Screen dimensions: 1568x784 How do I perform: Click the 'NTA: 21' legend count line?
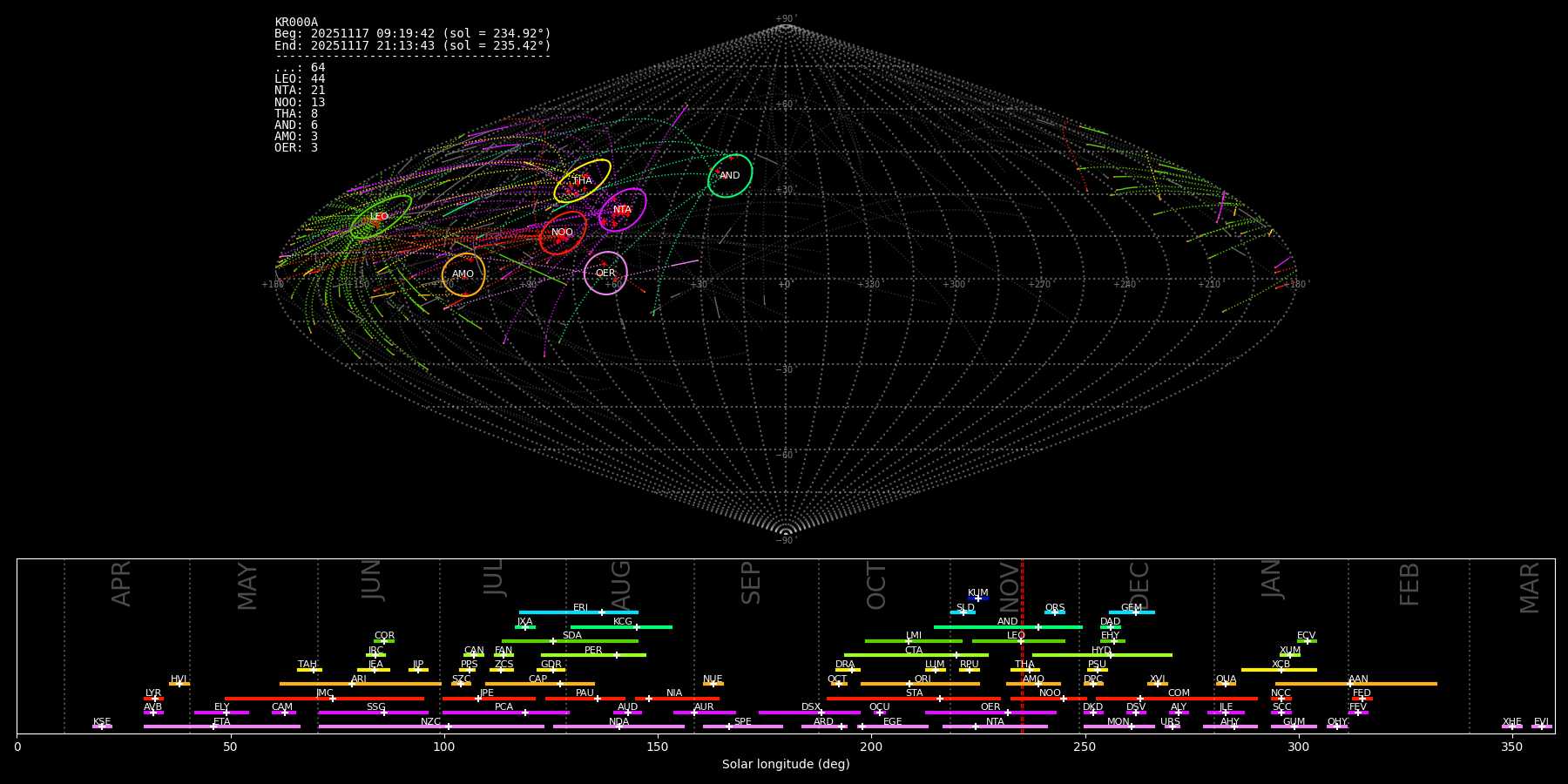(x=300, y=91)
